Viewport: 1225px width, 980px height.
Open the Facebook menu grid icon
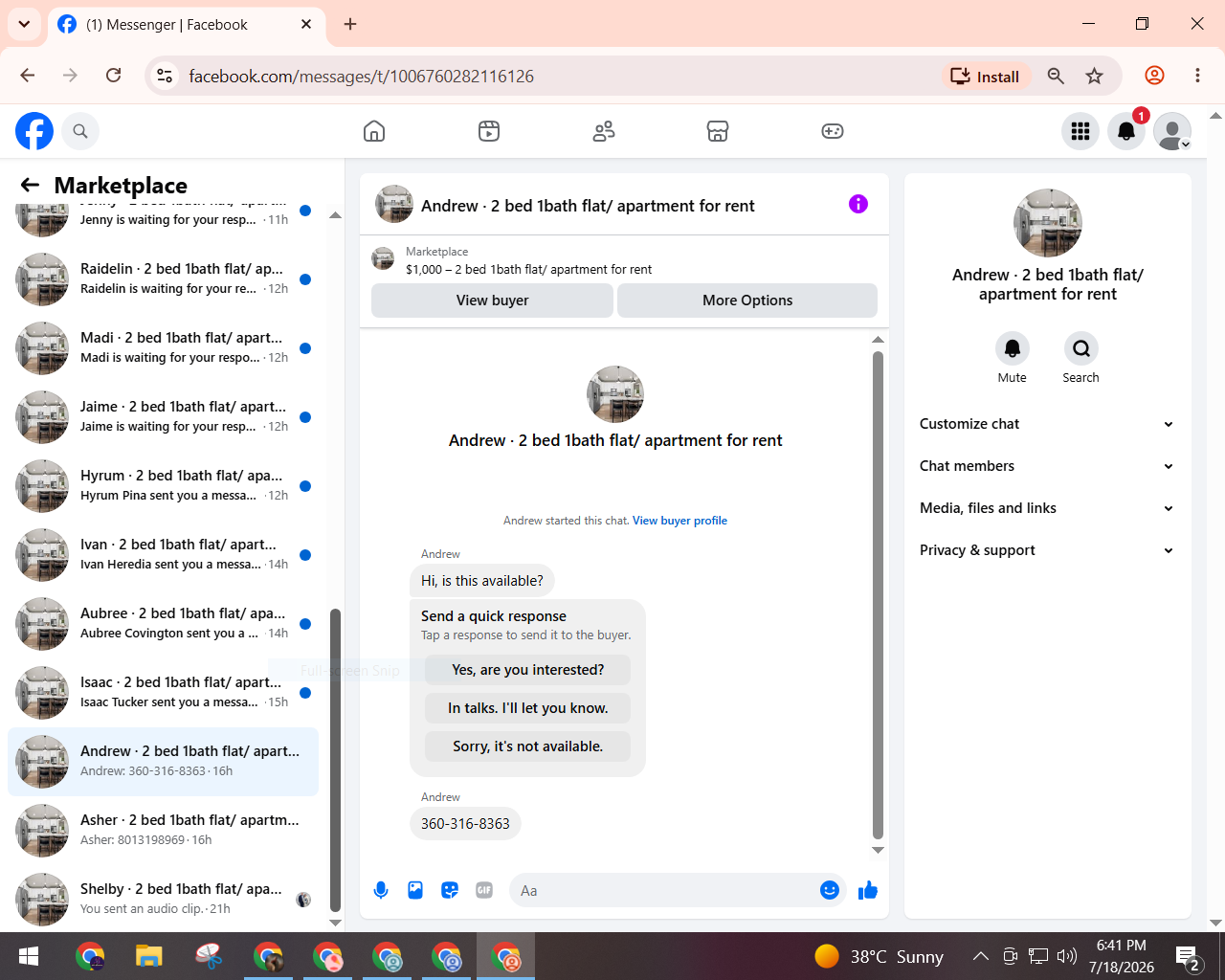point(1080,131)
